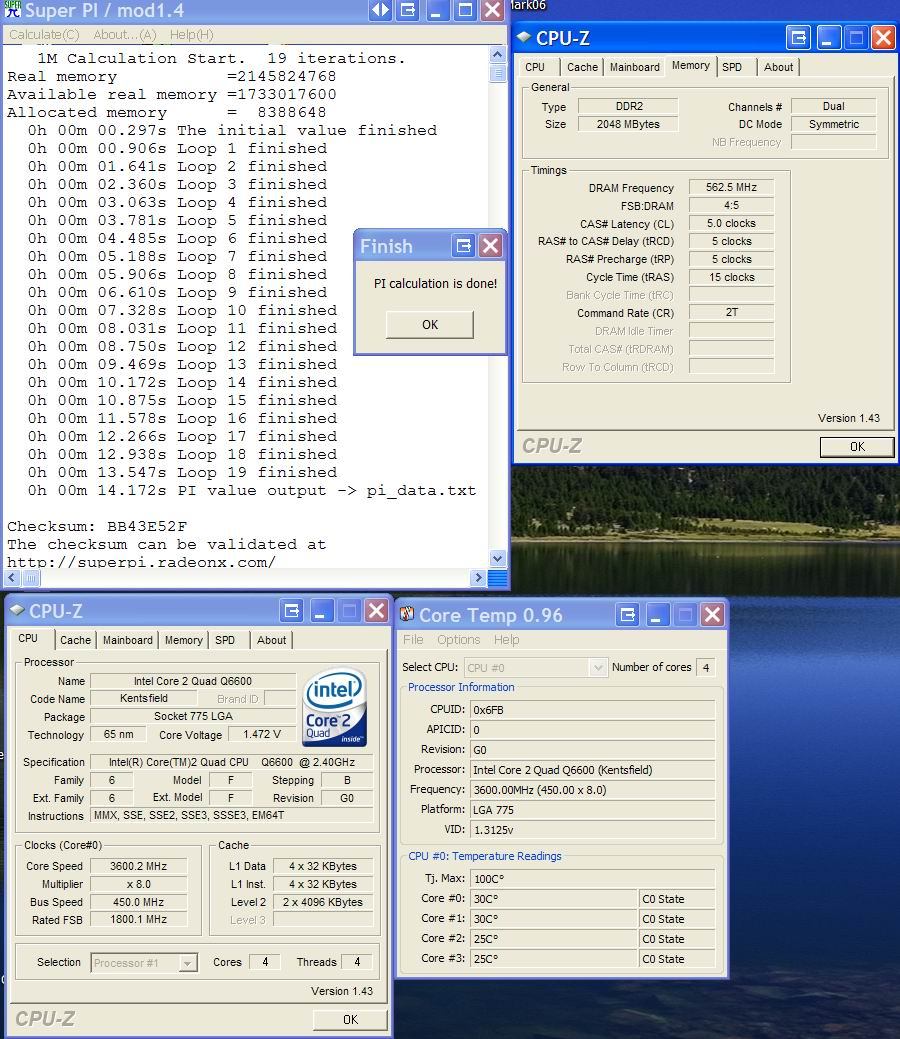
Task: Switch to About tab in lower CPU-Z window
Action: [272, 640]
